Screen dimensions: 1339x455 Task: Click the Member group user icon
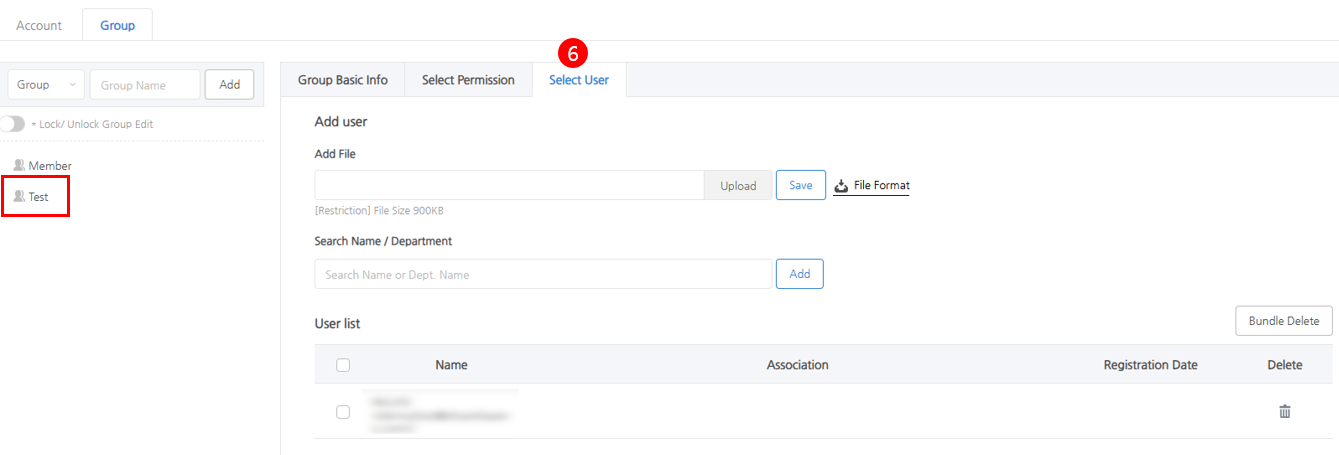(18, 165)
